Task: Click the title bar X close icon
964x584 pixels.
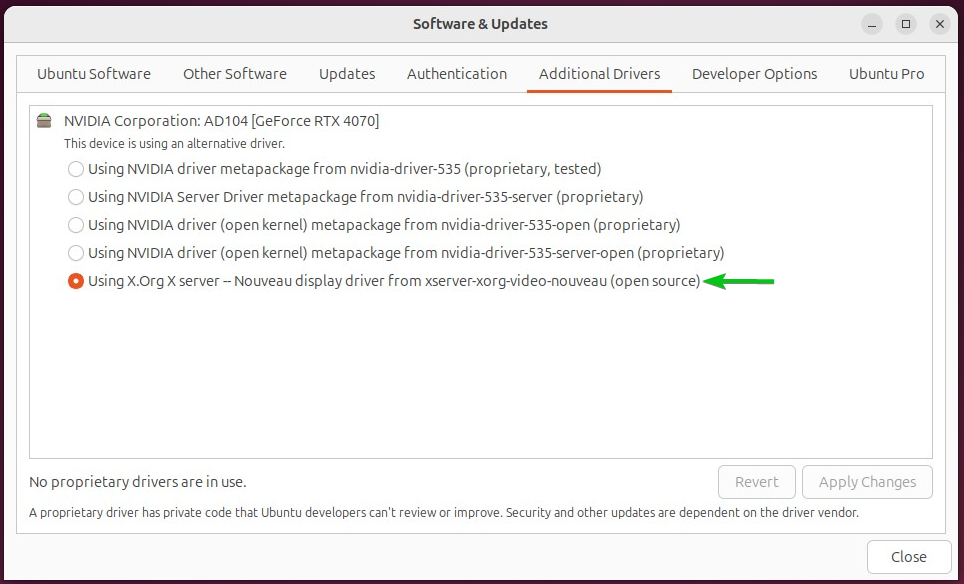Action: (x=939, y=24)
